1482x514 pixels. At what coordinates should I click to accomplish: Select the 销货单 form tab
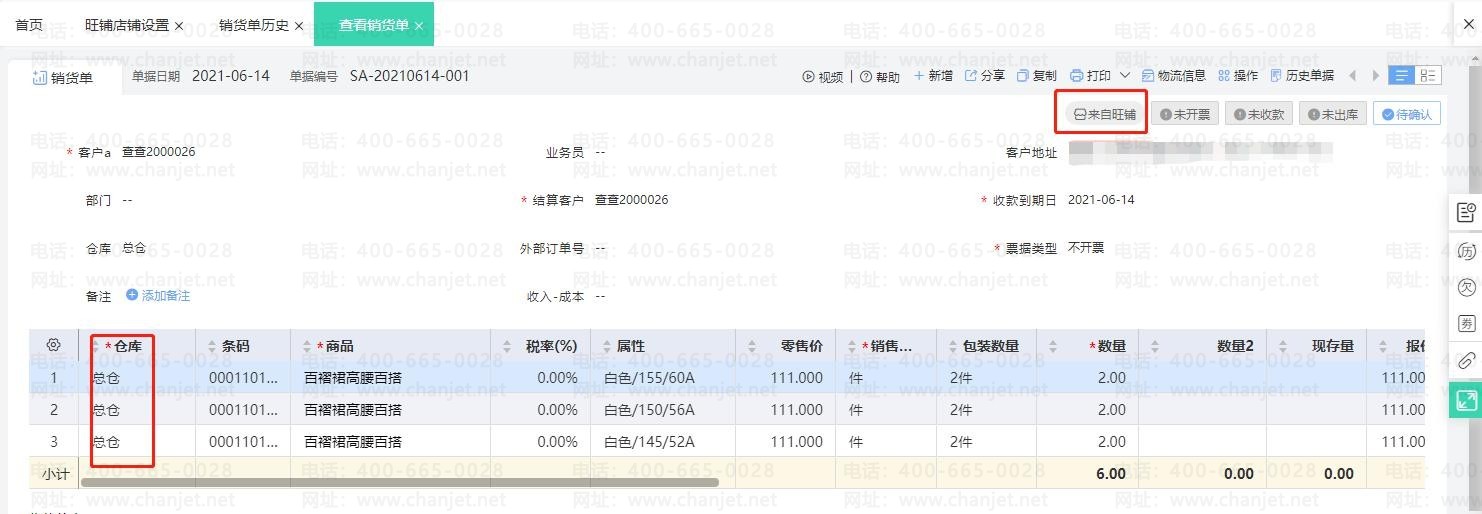(62, 77)
